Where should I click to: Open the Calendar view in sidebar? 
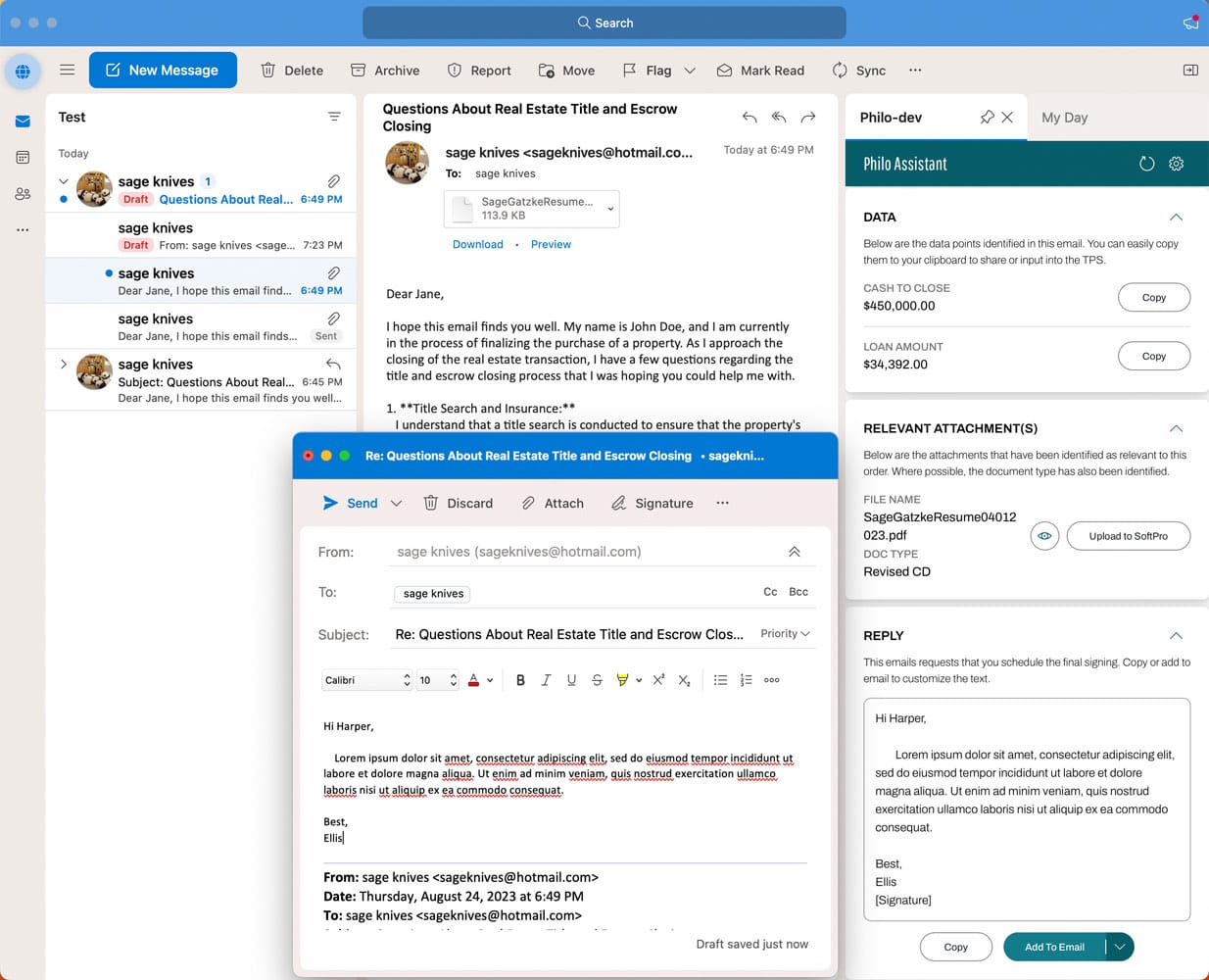23,158
